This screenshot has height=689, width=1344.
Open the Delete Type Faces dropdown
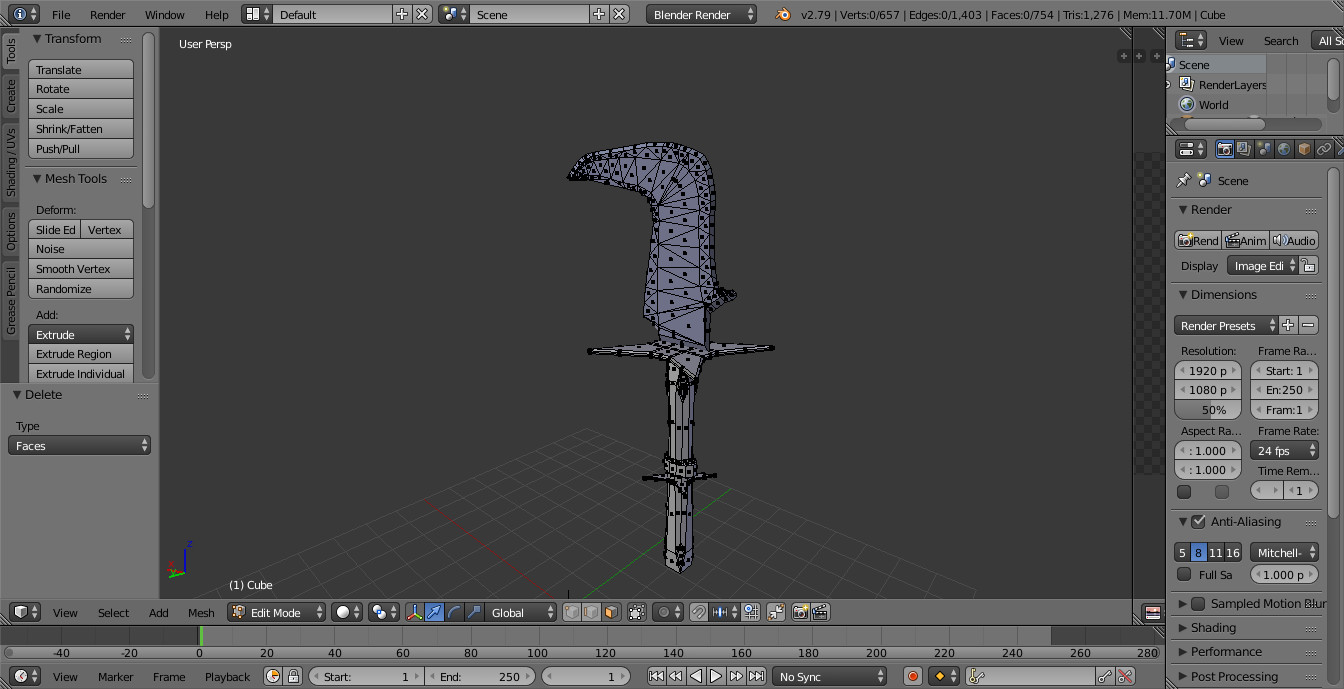pos(80,446)
